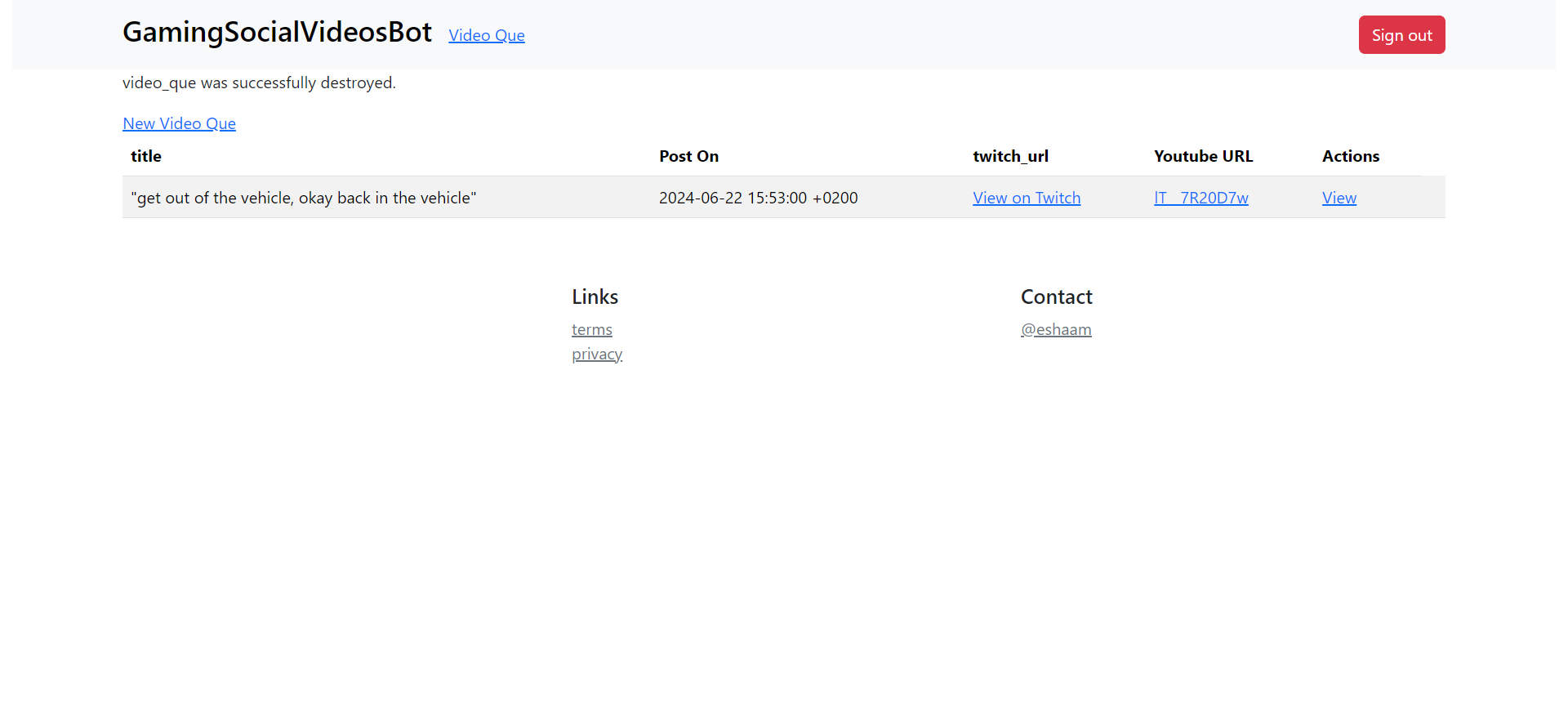Click the Post On column header

[688, 156]
